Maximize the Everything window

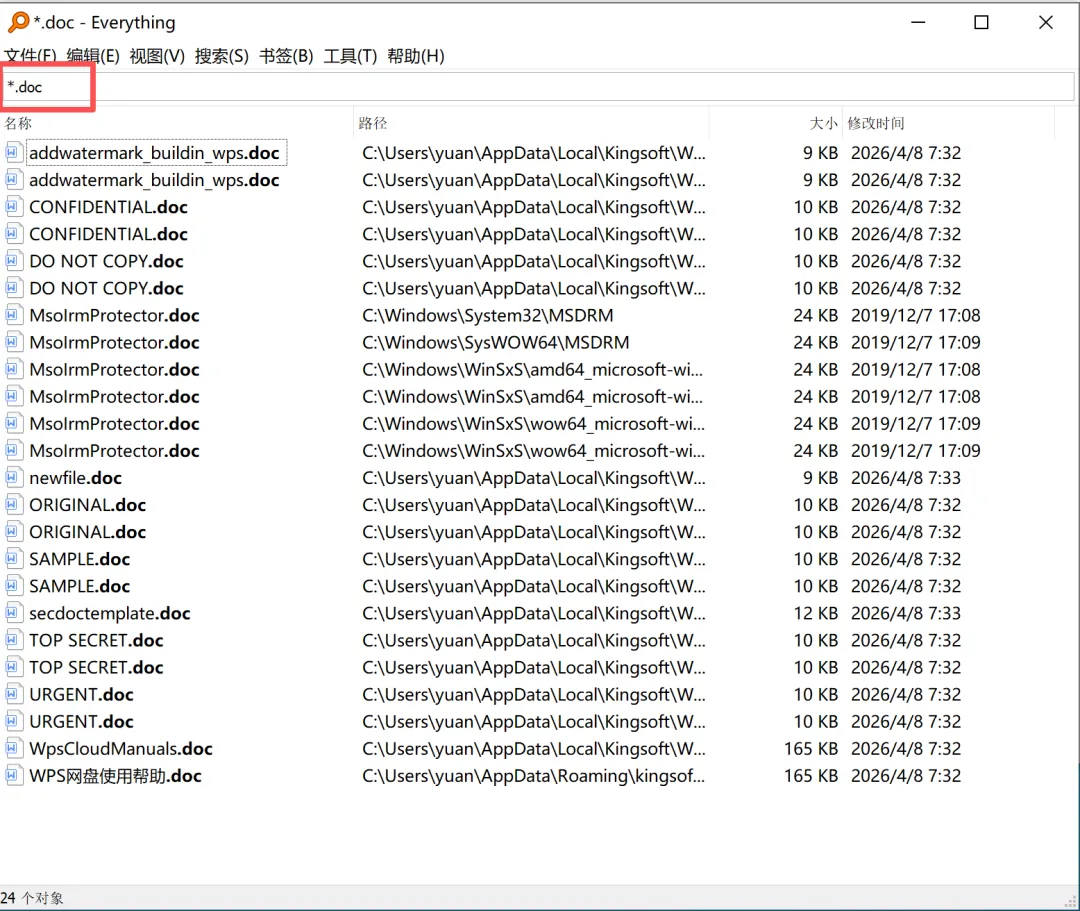tap(982, 23)
